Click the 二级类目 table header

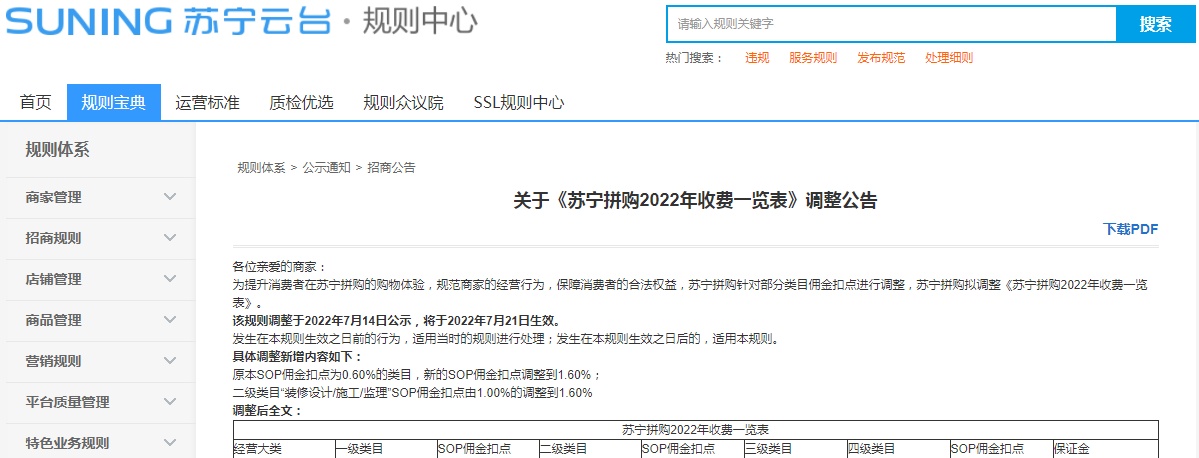[564, 449]
